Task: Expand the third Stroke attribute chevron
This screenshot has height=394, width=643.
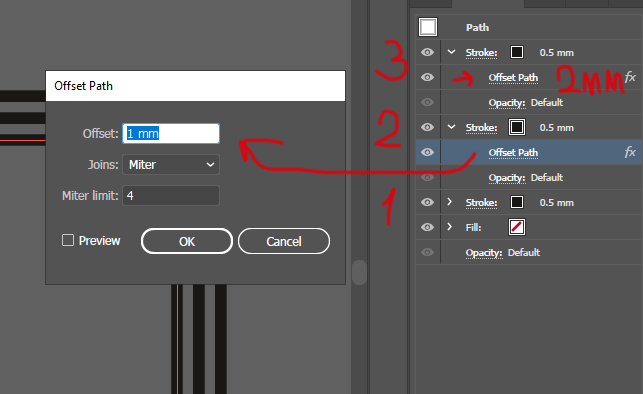Action: [449, 202]
